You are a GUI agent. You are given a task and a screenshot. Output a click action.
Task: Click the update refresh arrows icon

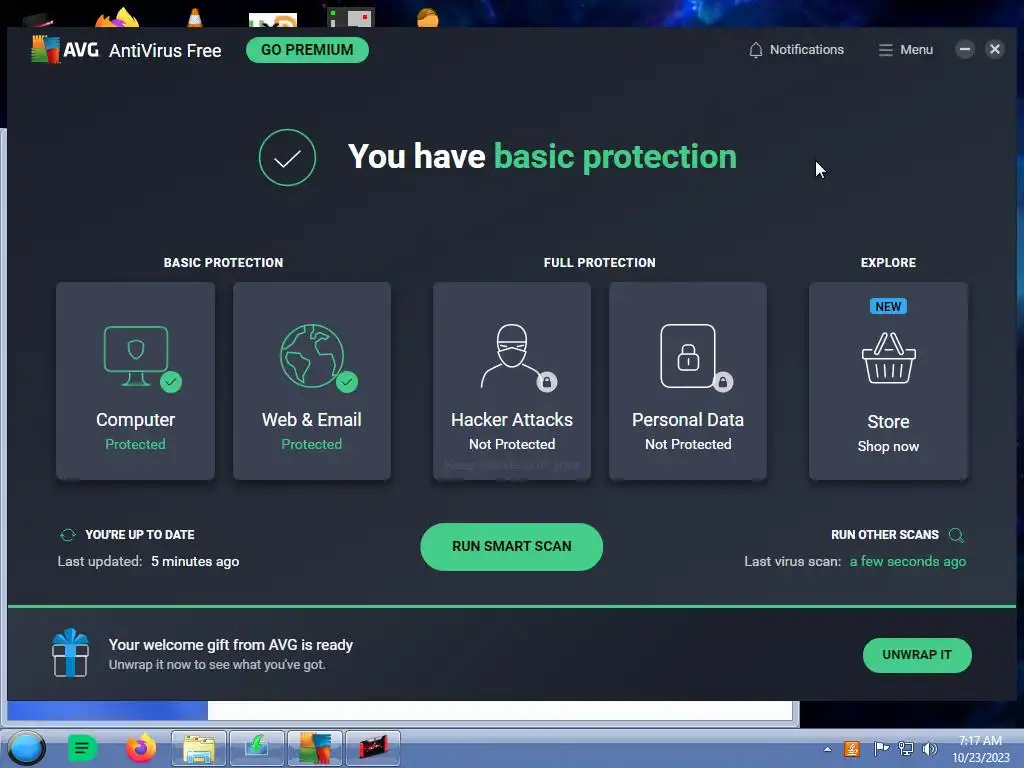pos(68,535)
